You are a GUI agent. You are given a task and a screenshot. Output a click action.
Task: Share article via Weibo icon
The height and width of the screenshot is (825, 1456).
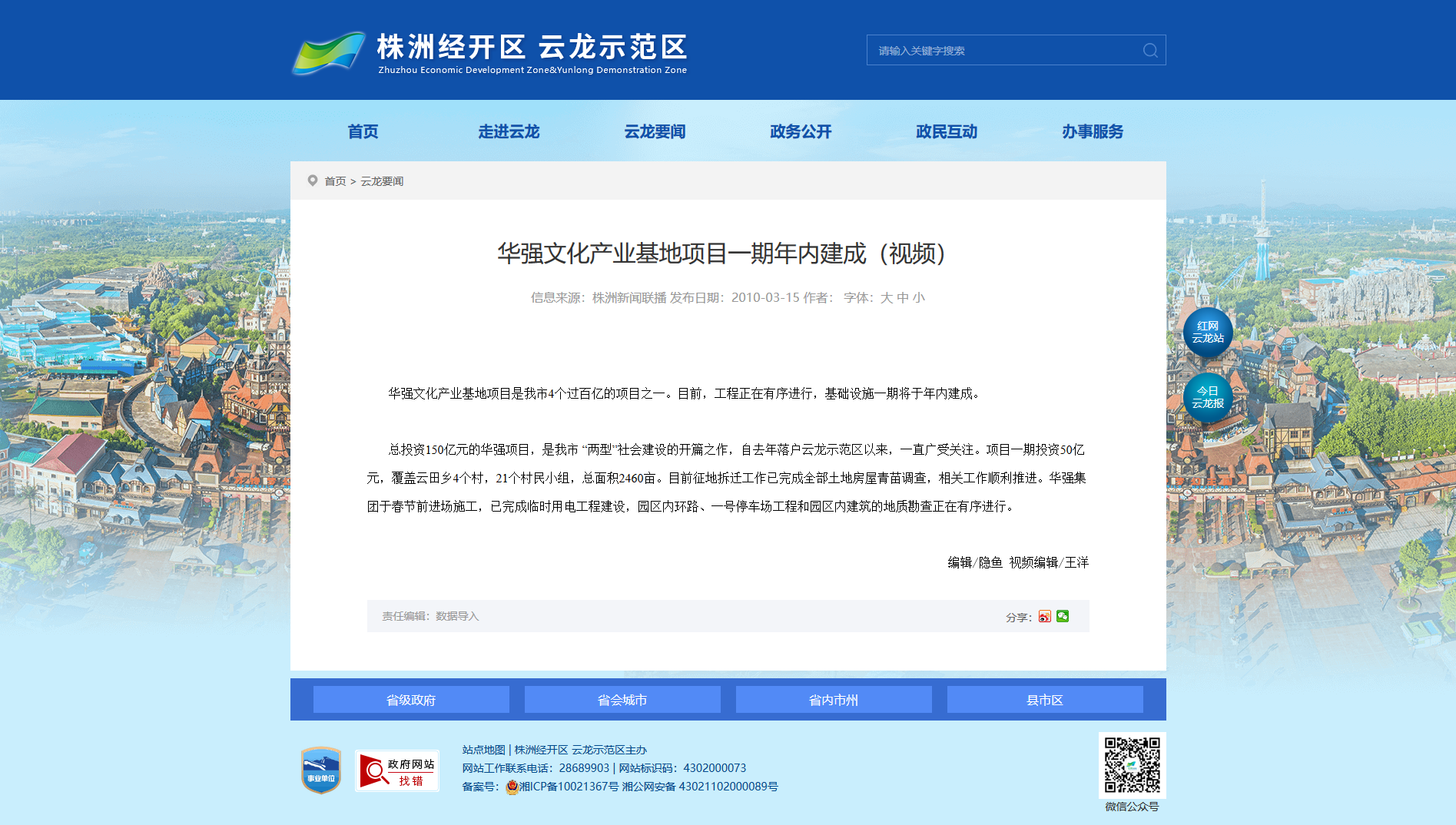point(1044,616)
